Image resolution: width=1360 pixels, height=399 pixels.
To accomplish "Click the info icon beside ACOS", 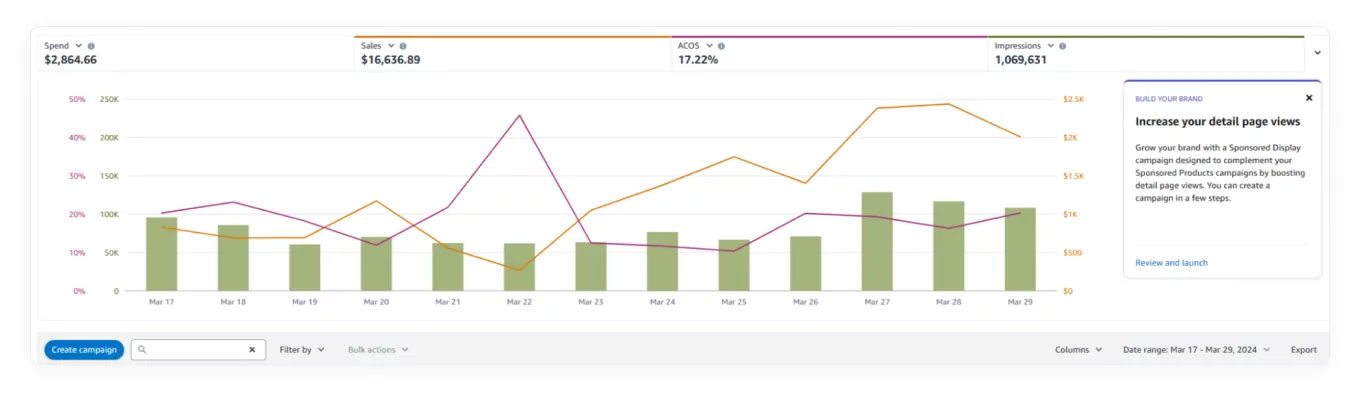I will 721,46.
